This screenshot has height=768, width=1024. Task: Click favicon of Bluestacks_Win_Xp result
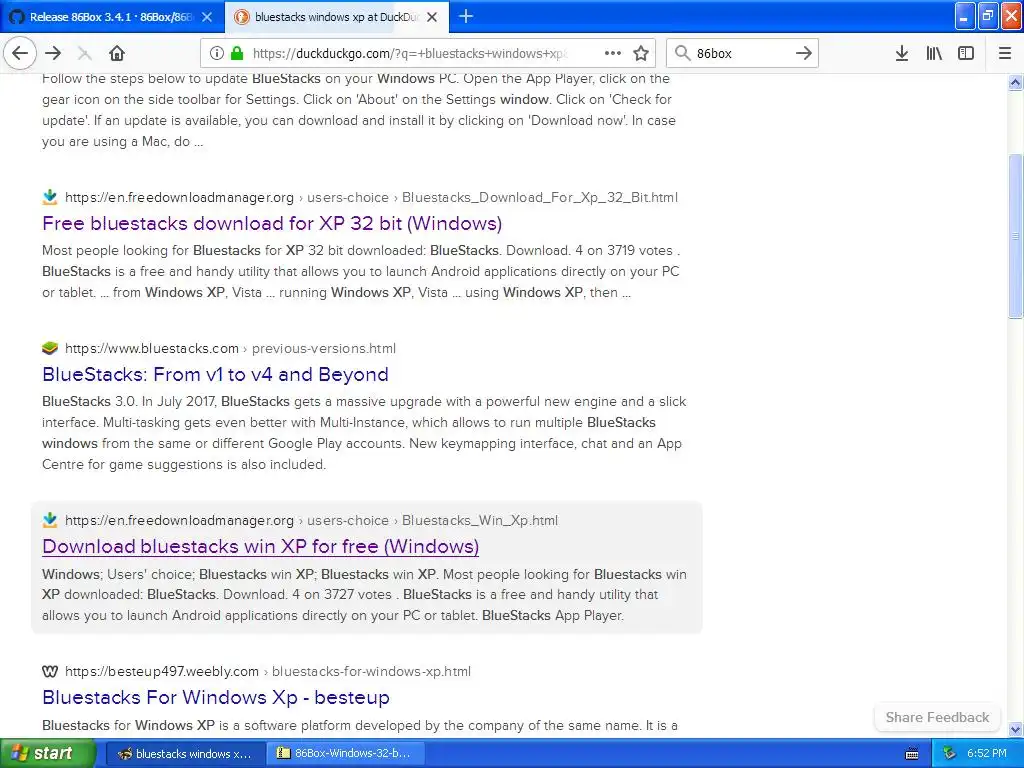click(x=50, y=520)
